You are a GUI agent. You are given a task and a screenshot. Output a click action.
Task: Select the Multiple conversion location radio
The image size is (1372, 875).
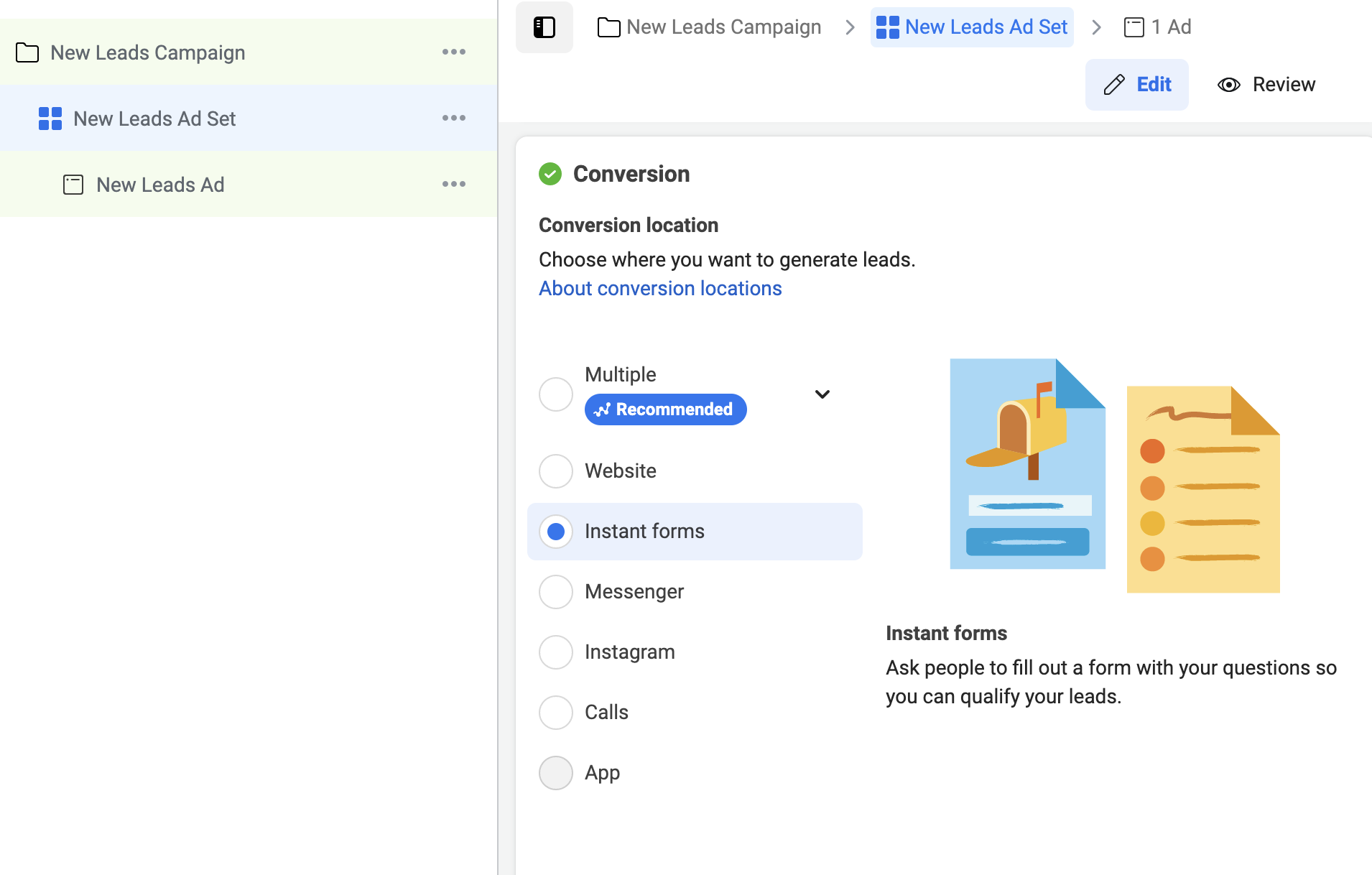[556, 394]
